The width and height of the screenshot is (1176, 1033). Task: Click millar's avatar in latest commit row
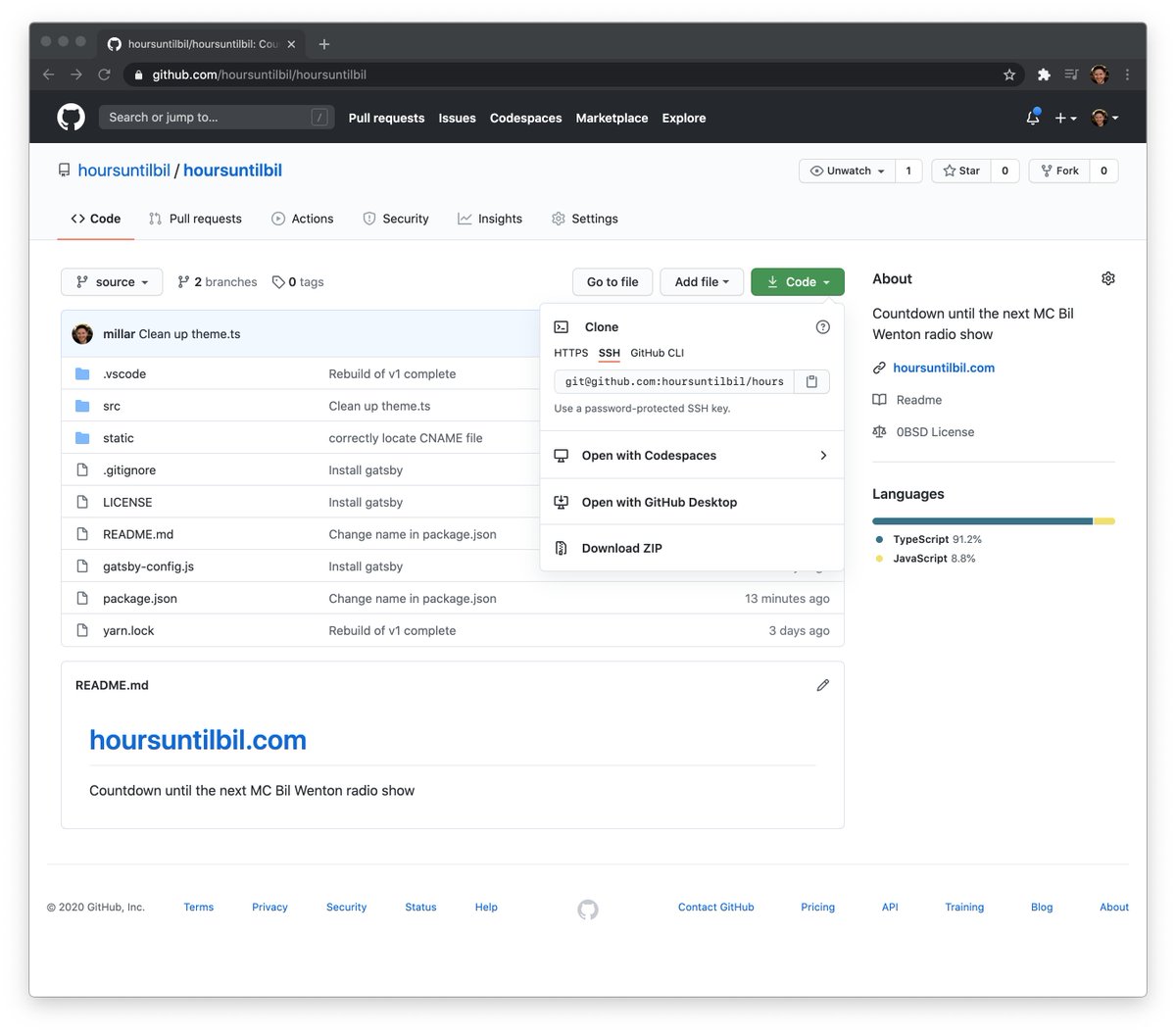(82, 334)
